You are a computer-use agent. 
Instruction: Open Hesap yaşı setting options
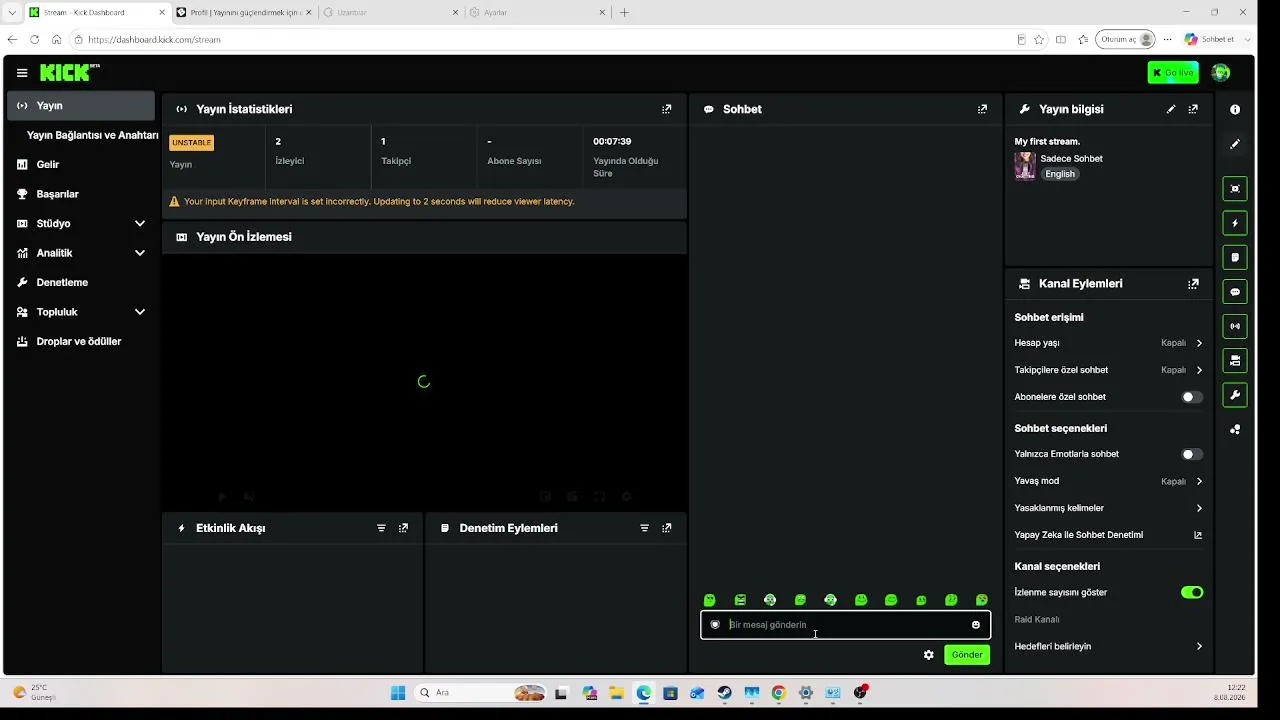tap(1108, 343)
